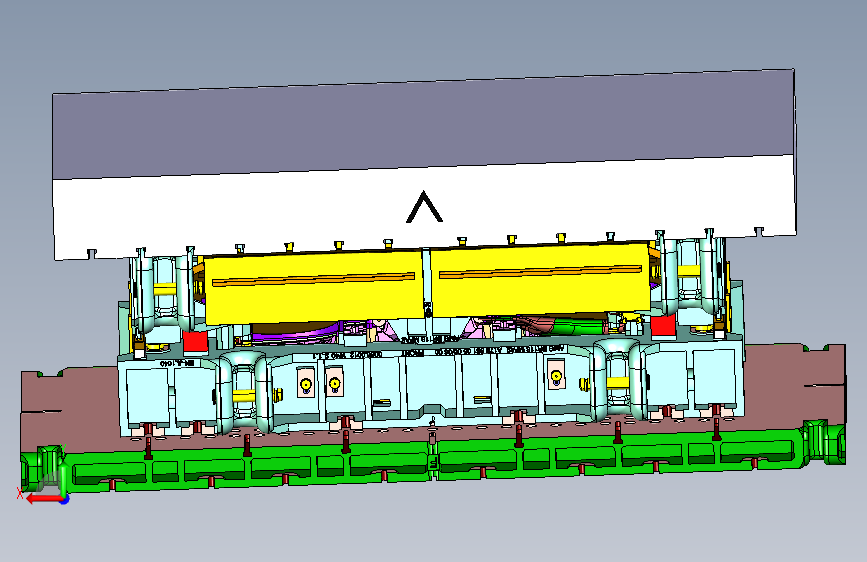Select the cyan die casting front face

coord(431,387)
